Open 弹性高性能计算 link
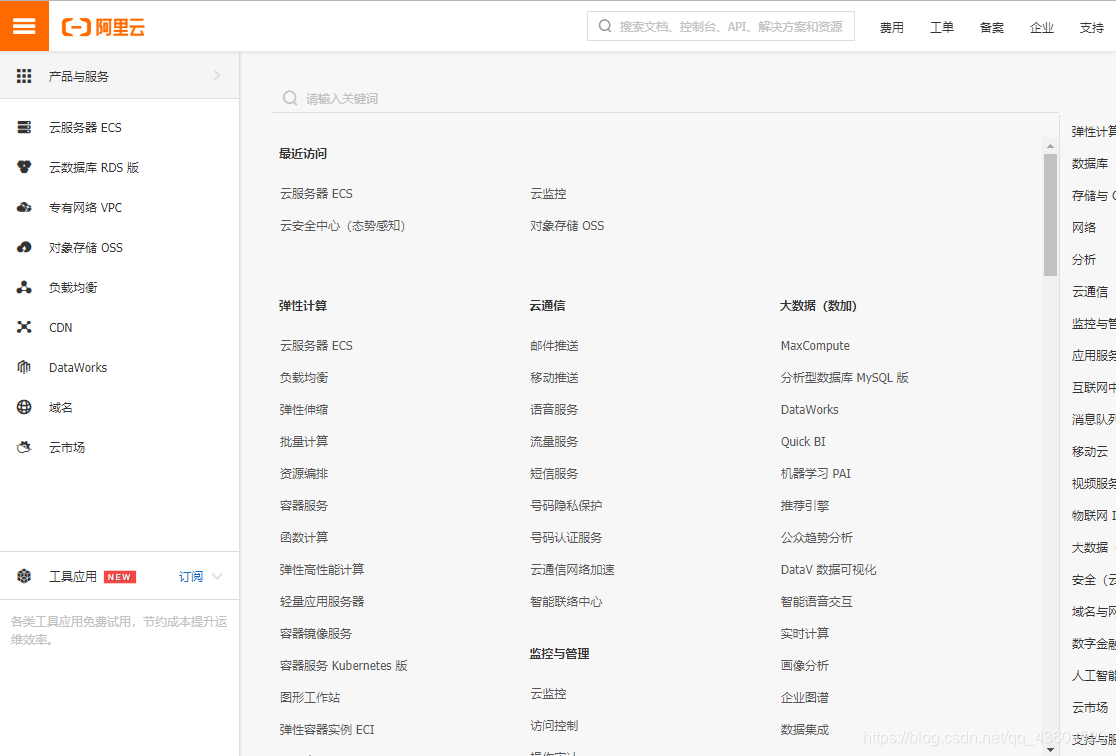Image resolution: width=1116 pixels, height=756 pixels. [322, 569]
